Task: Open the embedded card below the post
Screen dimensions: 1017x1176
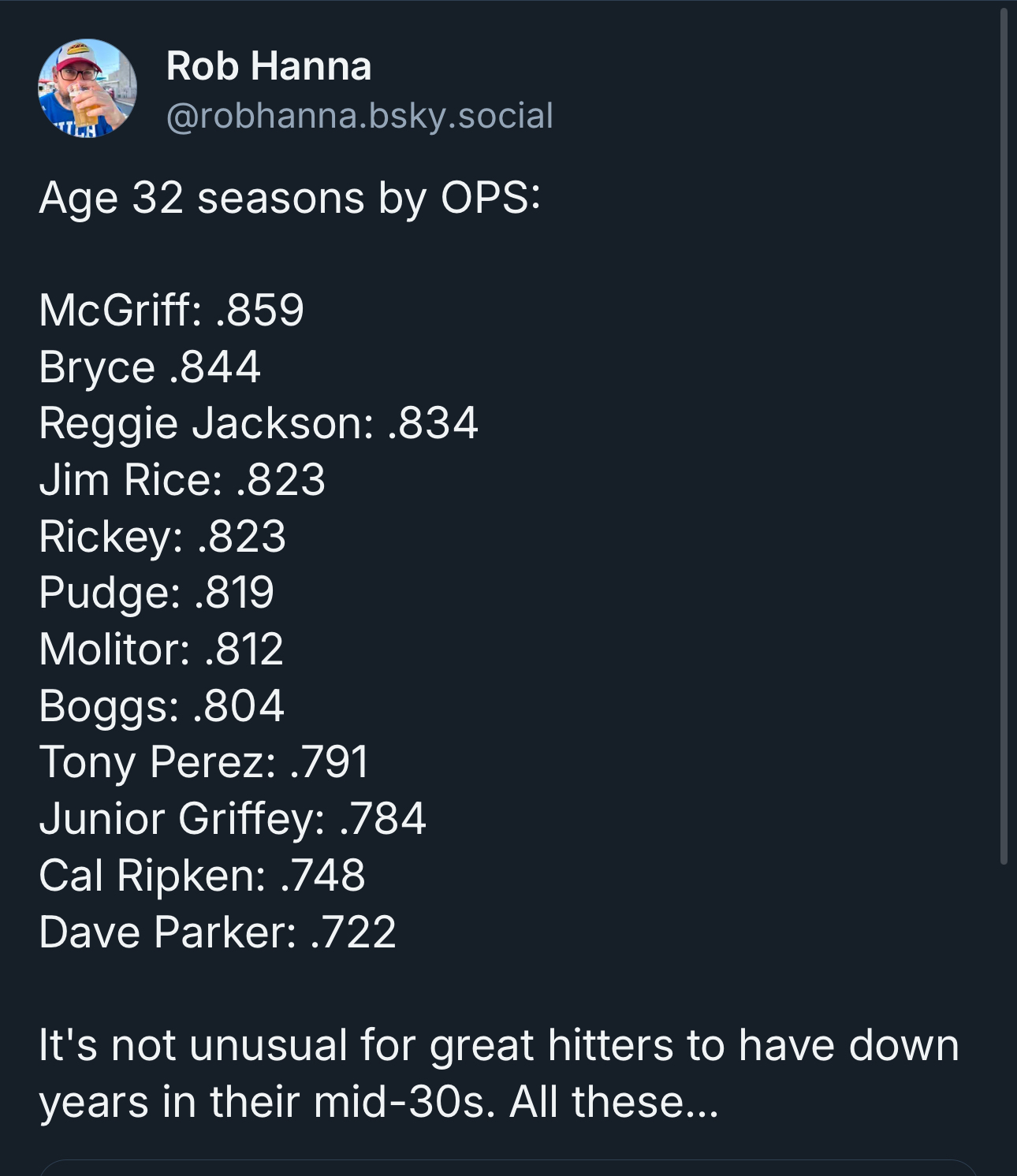Action: [x=508, y=1168]
